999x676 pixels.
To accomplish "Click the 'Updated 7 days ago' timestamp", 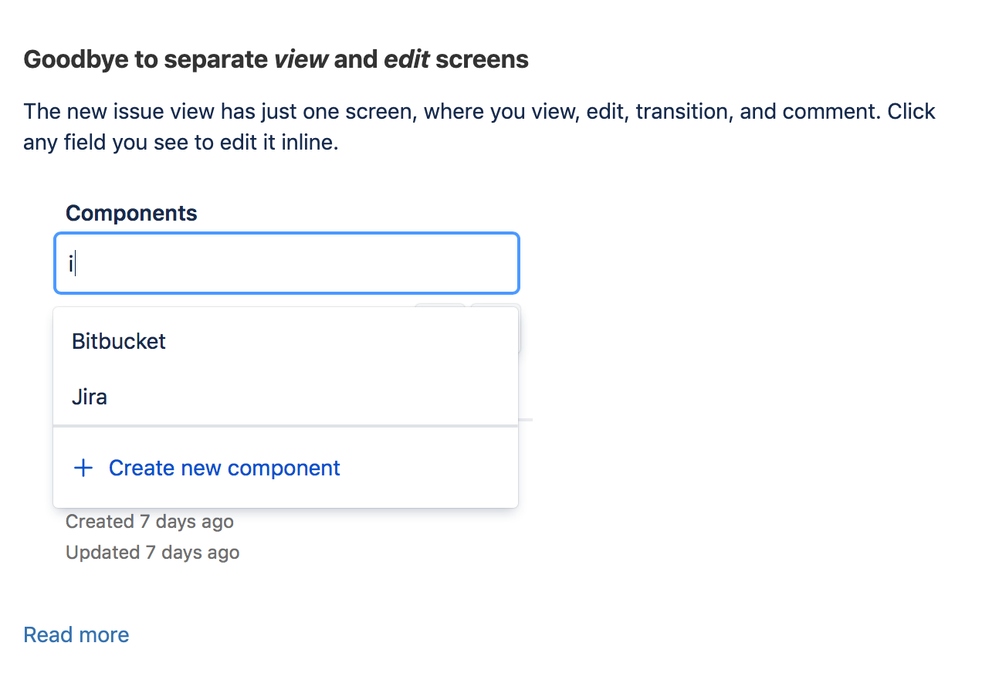I will [152, 552].
